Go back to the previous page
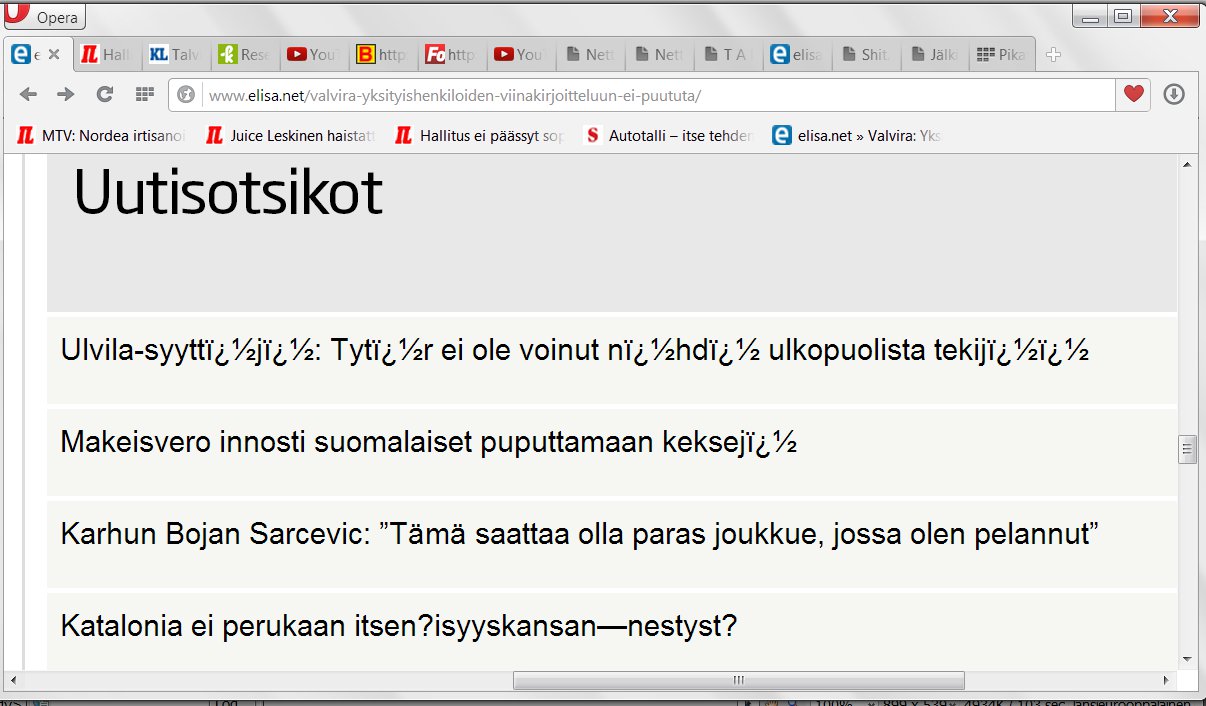1206x706 pixels. [x=29, y=94]
